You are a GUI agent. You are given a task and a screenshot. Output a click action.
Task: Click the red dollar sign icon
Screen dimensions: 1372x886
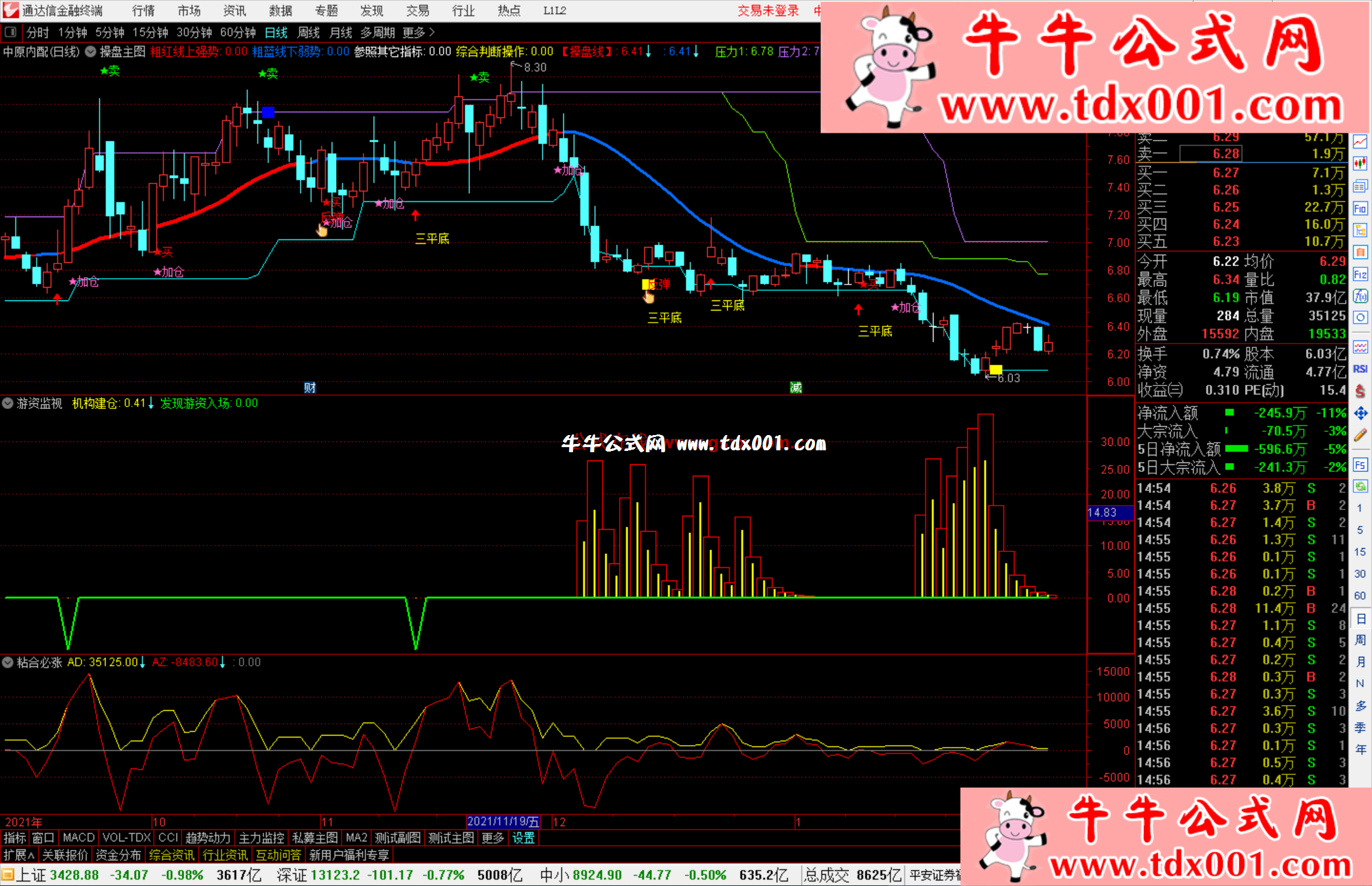[x=1360, y=391]
